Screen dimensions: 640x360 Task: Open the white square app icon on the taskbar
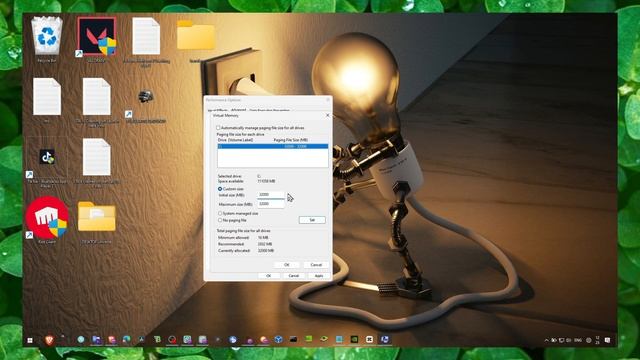pos(369,340)
